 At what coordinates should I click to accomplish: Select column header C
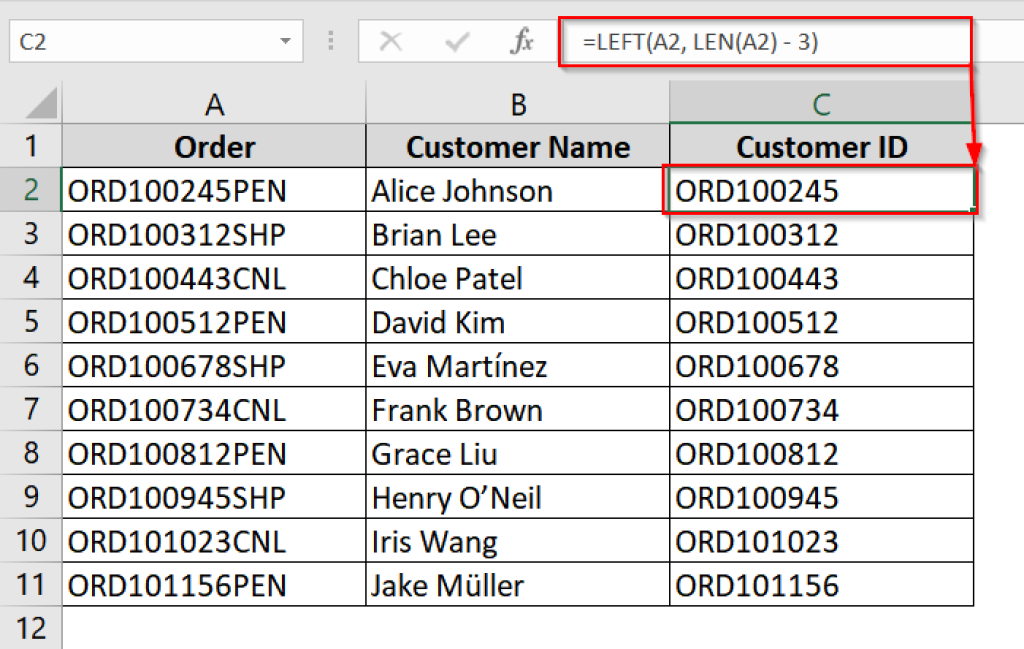(821, 103)
